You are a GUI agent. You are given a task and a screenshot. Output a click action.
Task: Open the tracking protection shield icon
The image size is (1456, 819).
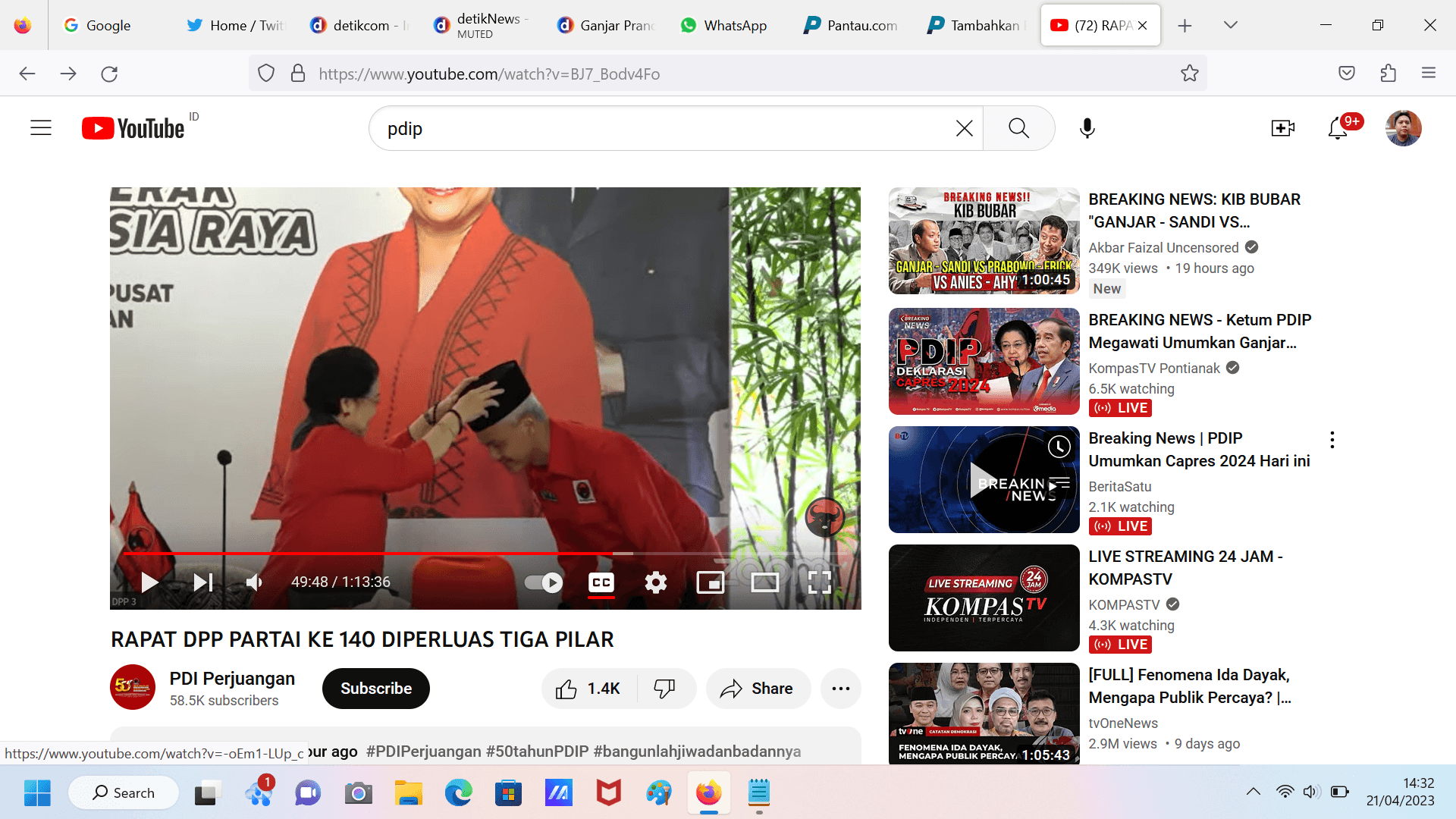pos(266,74)
